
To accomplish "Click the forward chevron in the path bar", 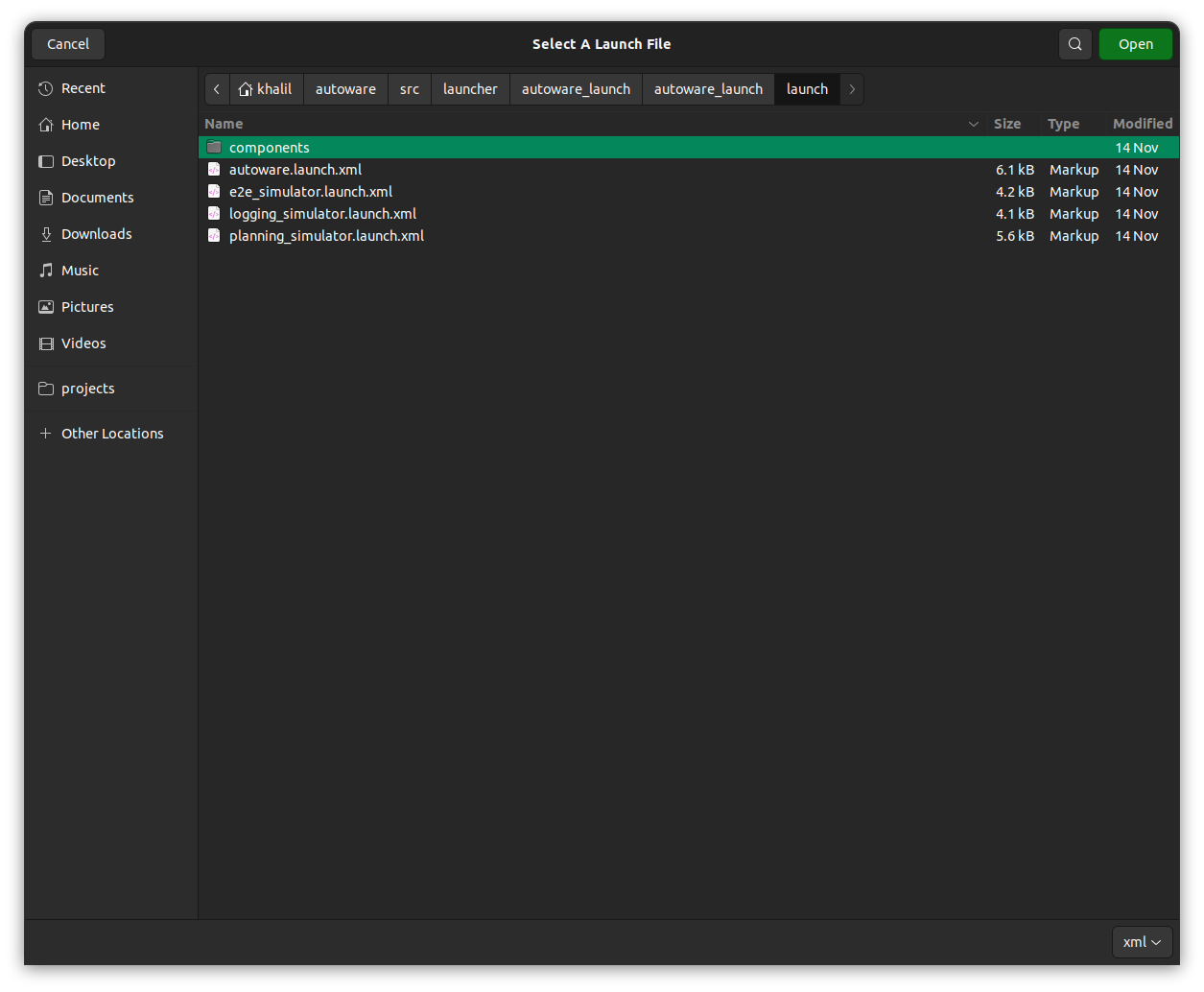I will pos(851,88).
